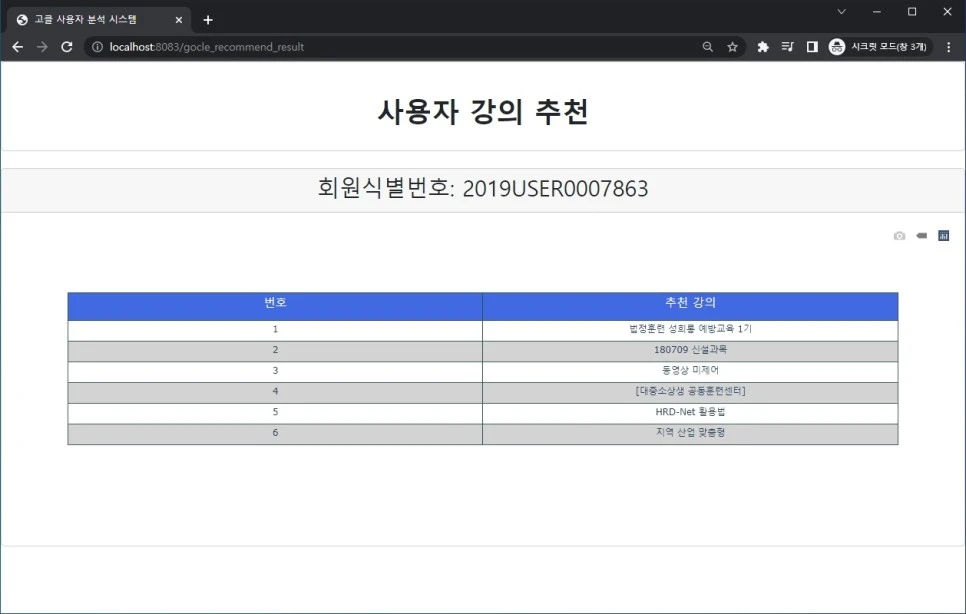Minimize the browser window
966x614 pixels.
pos(877,12)
